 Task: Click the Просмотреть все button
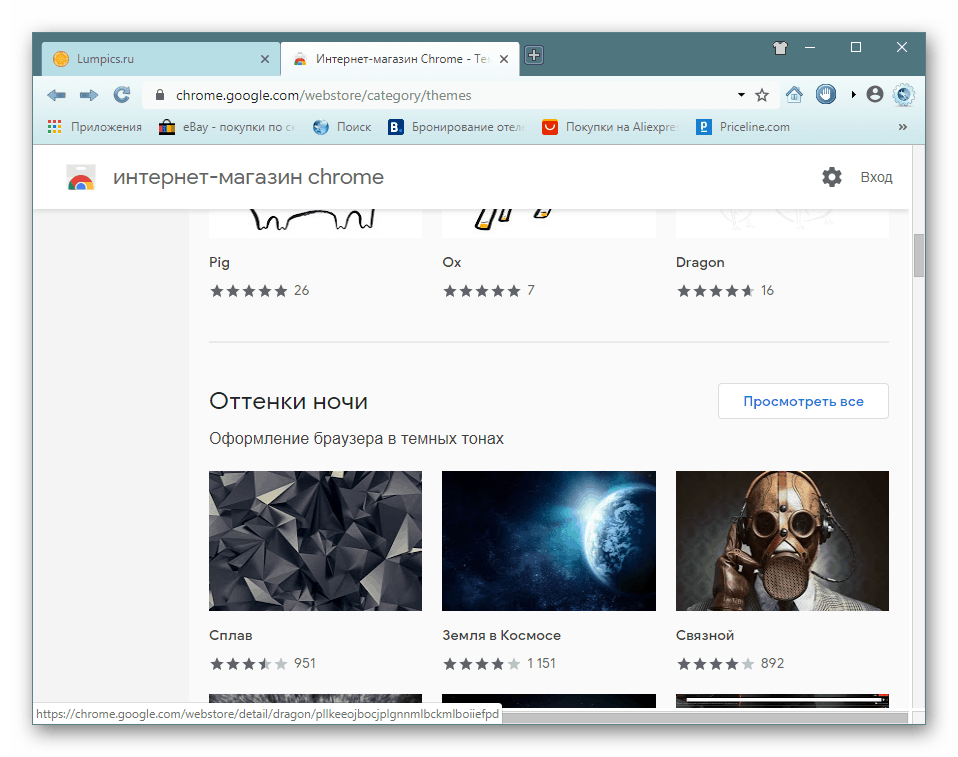point(802,400)
